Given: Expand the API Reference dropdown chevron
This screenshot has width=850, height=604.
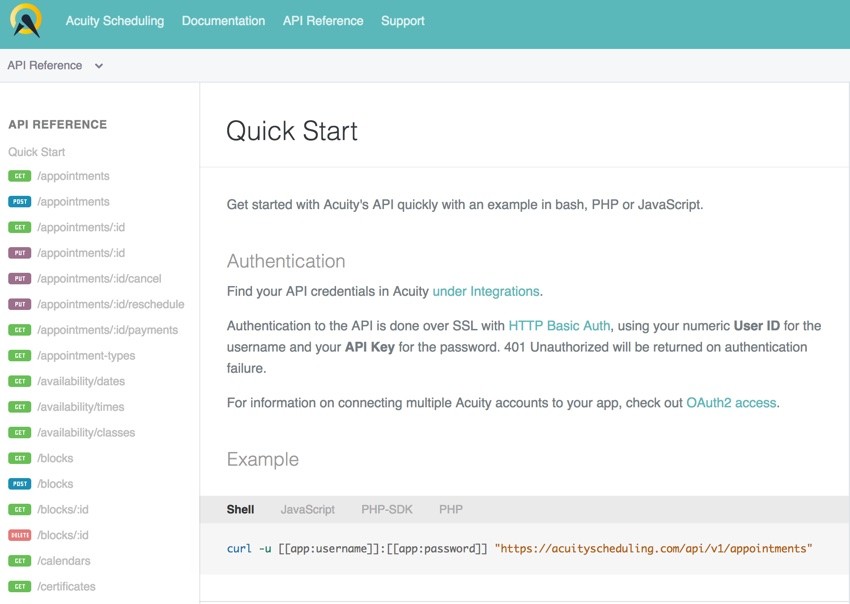Looking at the screenshot, I should [x=99, y=66].
